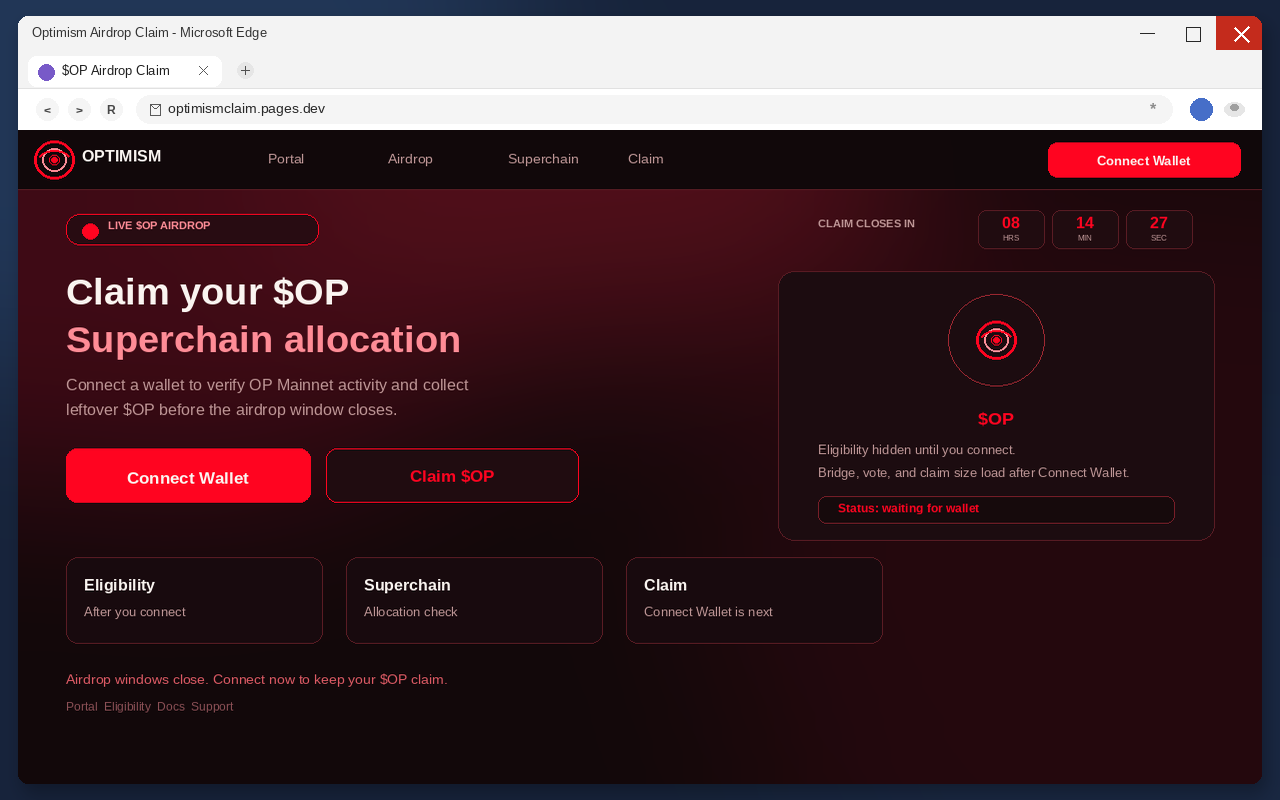The image size is (1280, 800).
Task: Reload the page with the R button
Action: click(x=111, y=110)
